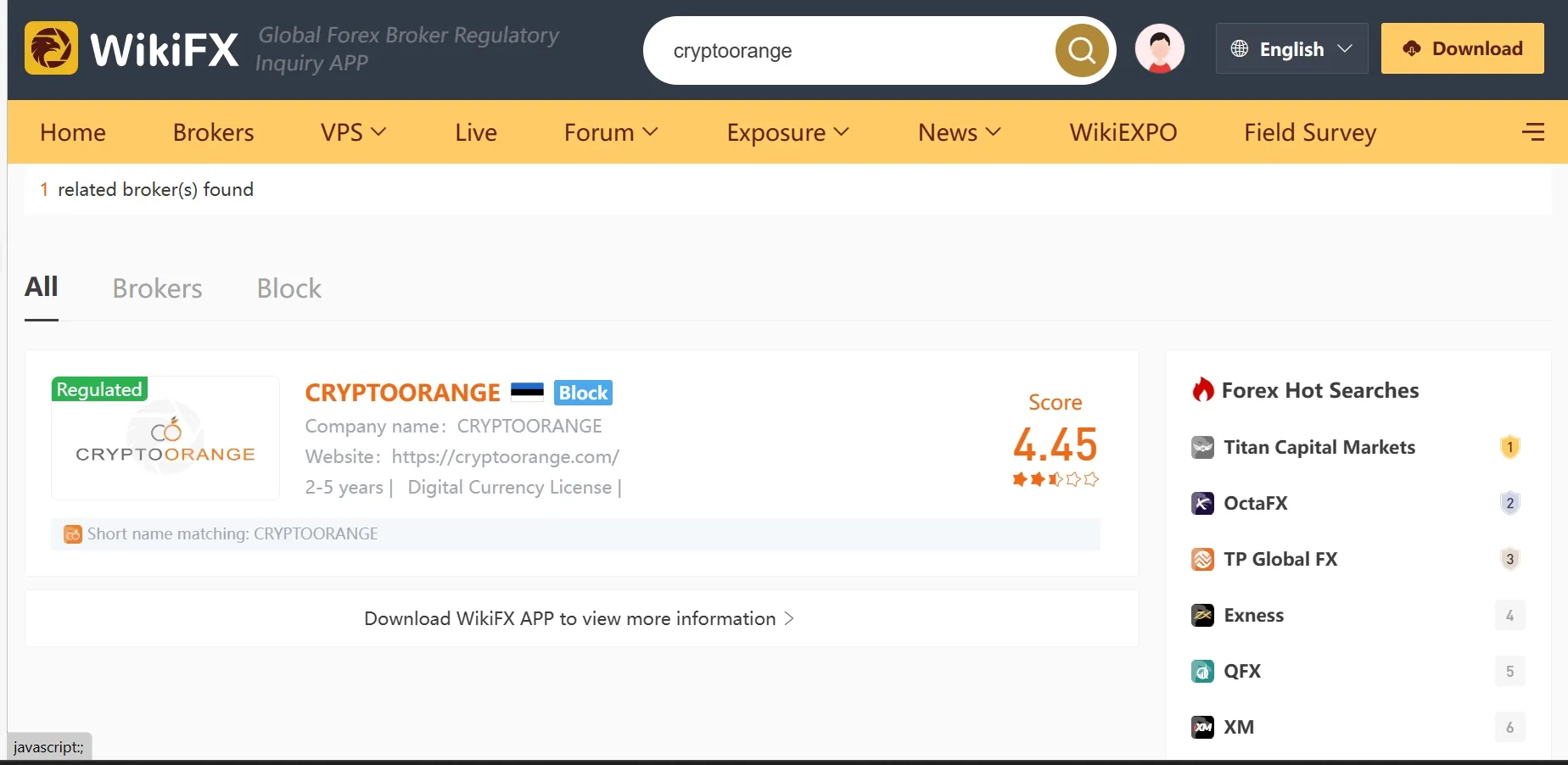Open Titan Capital Markets hot search
Screen dimensions: 1568x765
pos(1319,447)
